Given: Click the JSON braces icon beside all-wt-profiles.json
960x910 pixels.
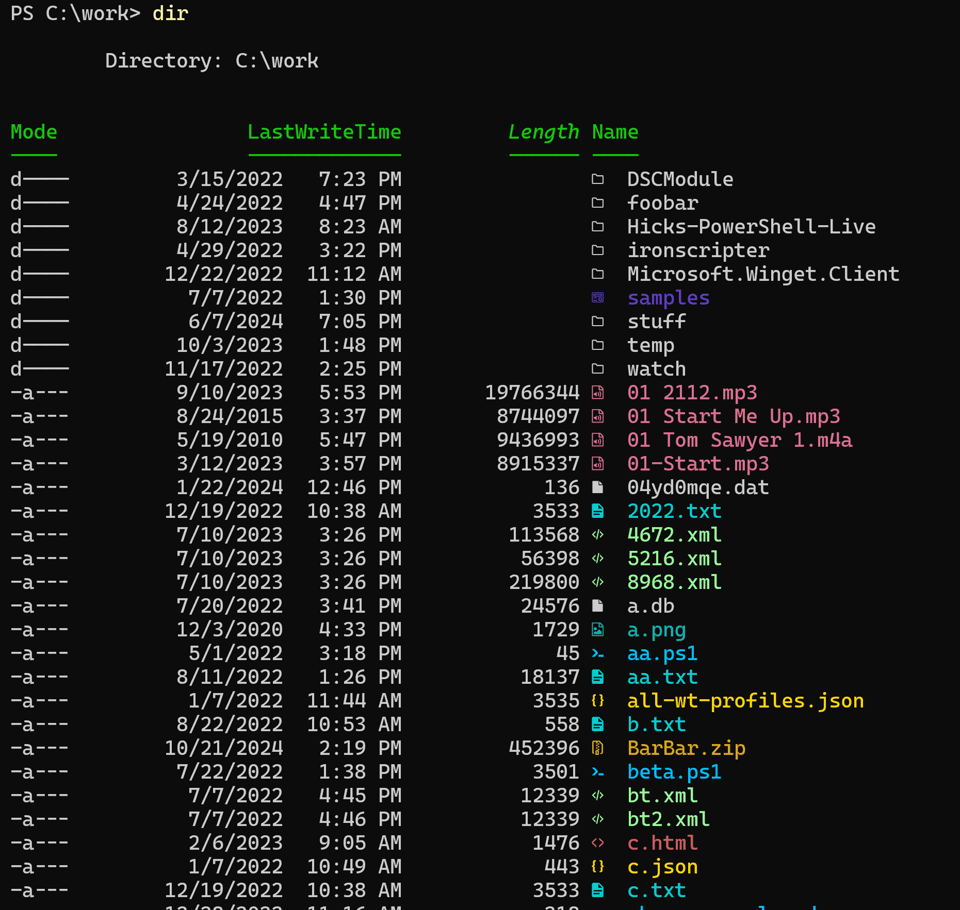Looking at the screenshot, I should (598, 701).
